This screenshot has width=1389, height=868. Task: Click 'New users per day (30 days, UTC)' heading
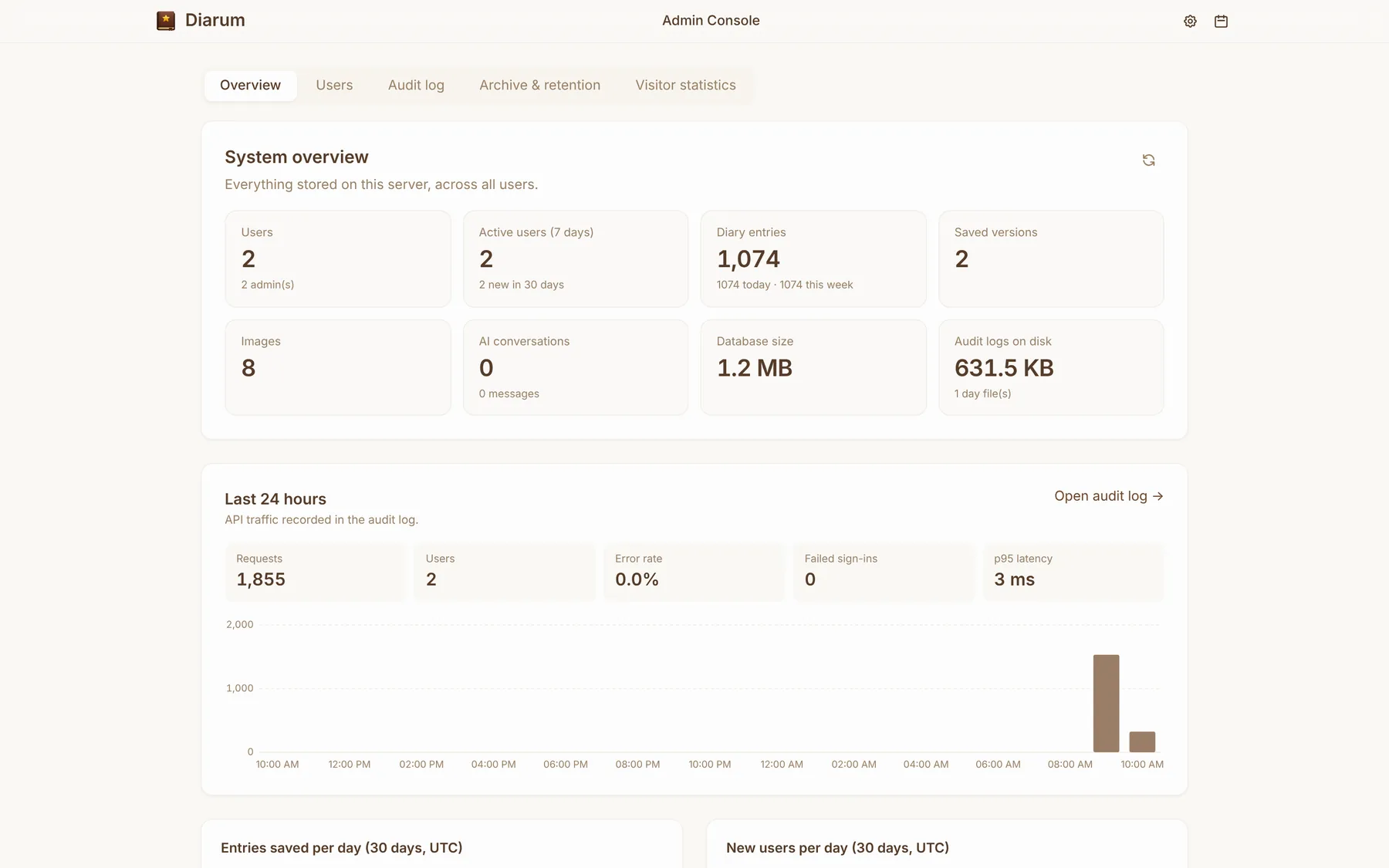[837, 848]
